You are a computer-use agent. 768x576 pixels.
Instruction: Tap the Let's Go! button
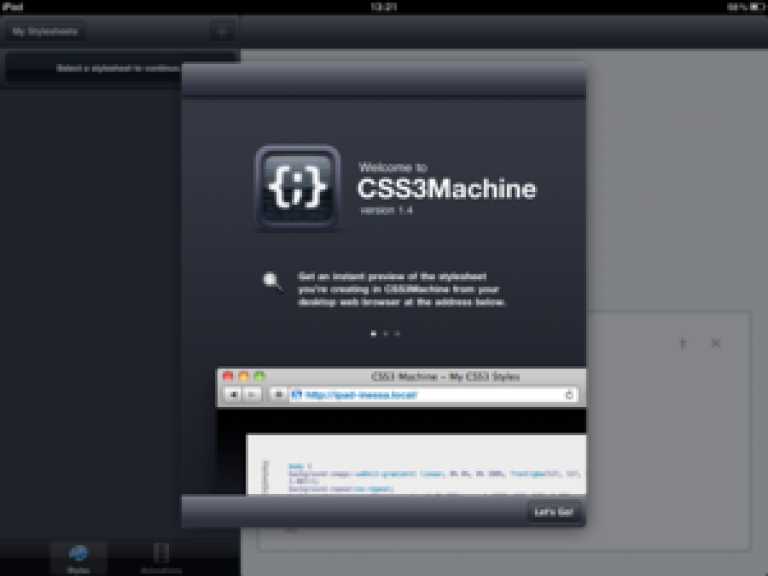coord(553,513)
